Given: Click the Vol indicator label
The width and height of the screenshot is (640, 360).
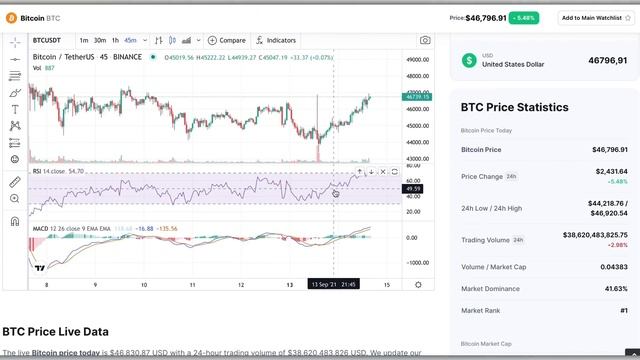Looking at the screenshot, I should [37, 68].
